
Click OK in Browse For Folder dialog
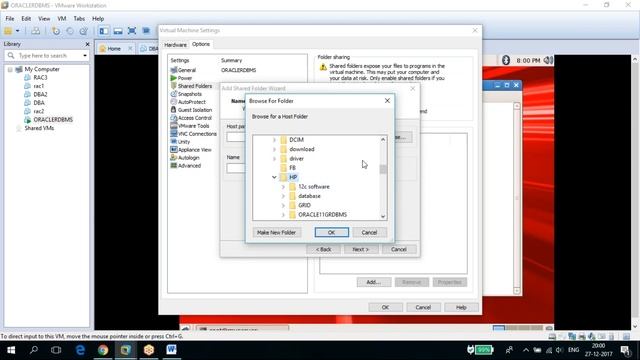click(331, 232)
